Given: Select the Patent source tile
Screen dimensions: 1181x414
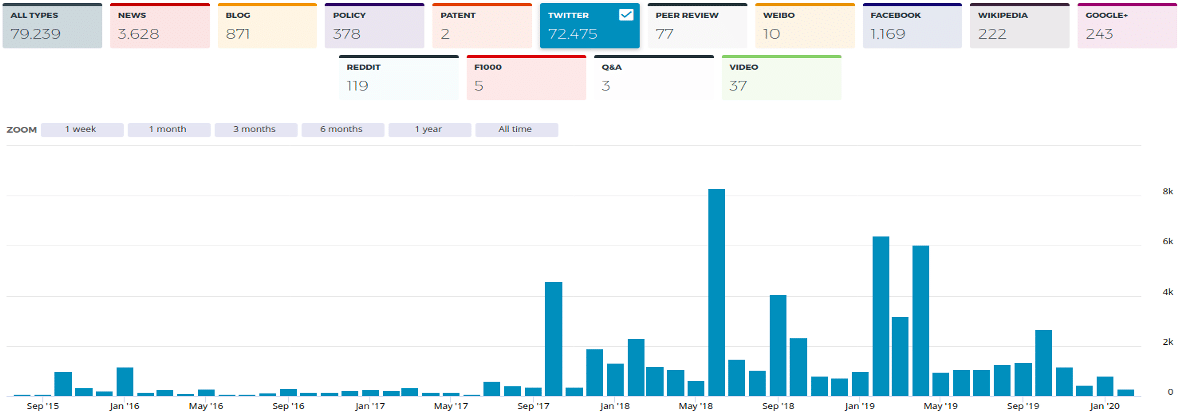Looking at the screenshot, I should (482, 27).
